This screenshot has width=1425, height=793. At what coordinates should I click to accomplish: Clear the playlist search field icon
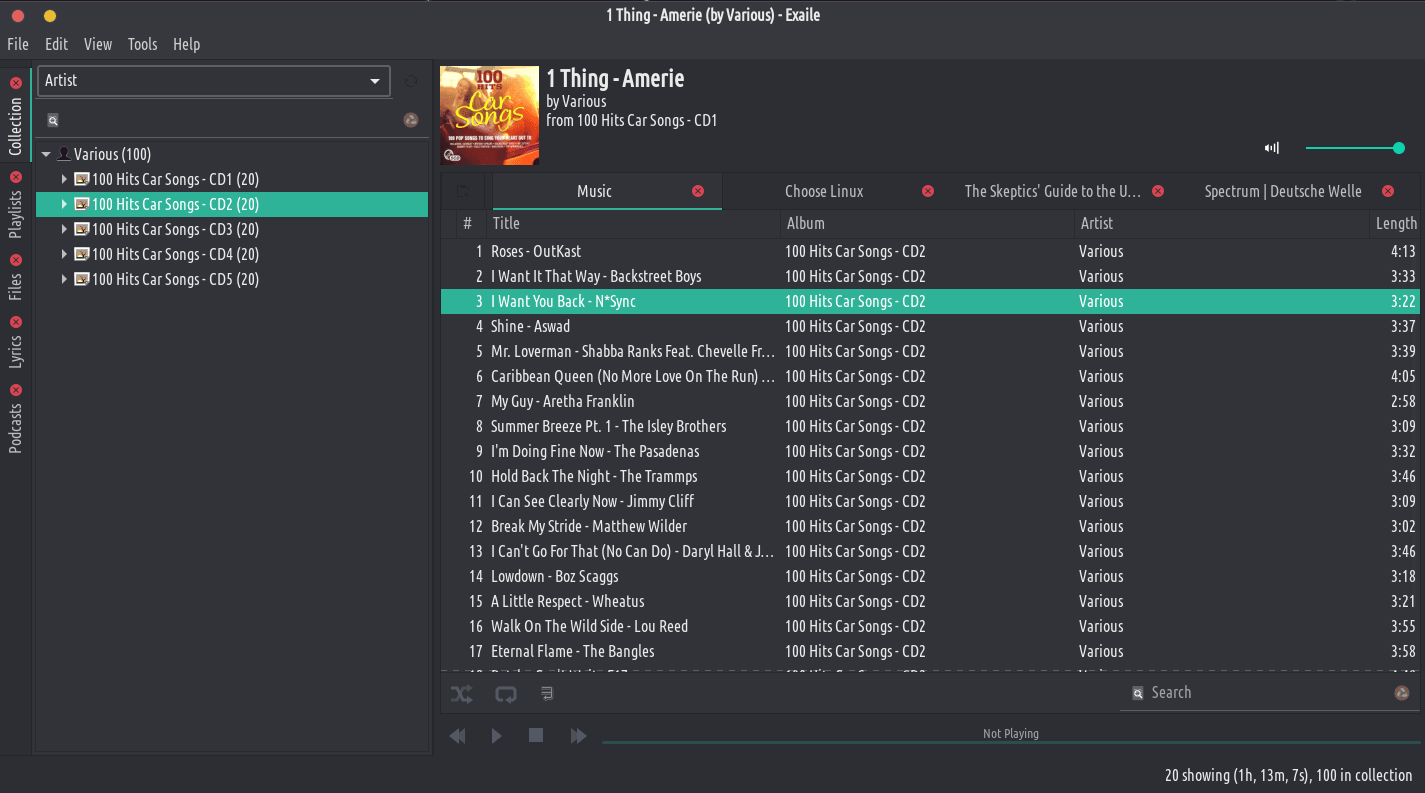pyautogui.click(x=1402, y=693)
